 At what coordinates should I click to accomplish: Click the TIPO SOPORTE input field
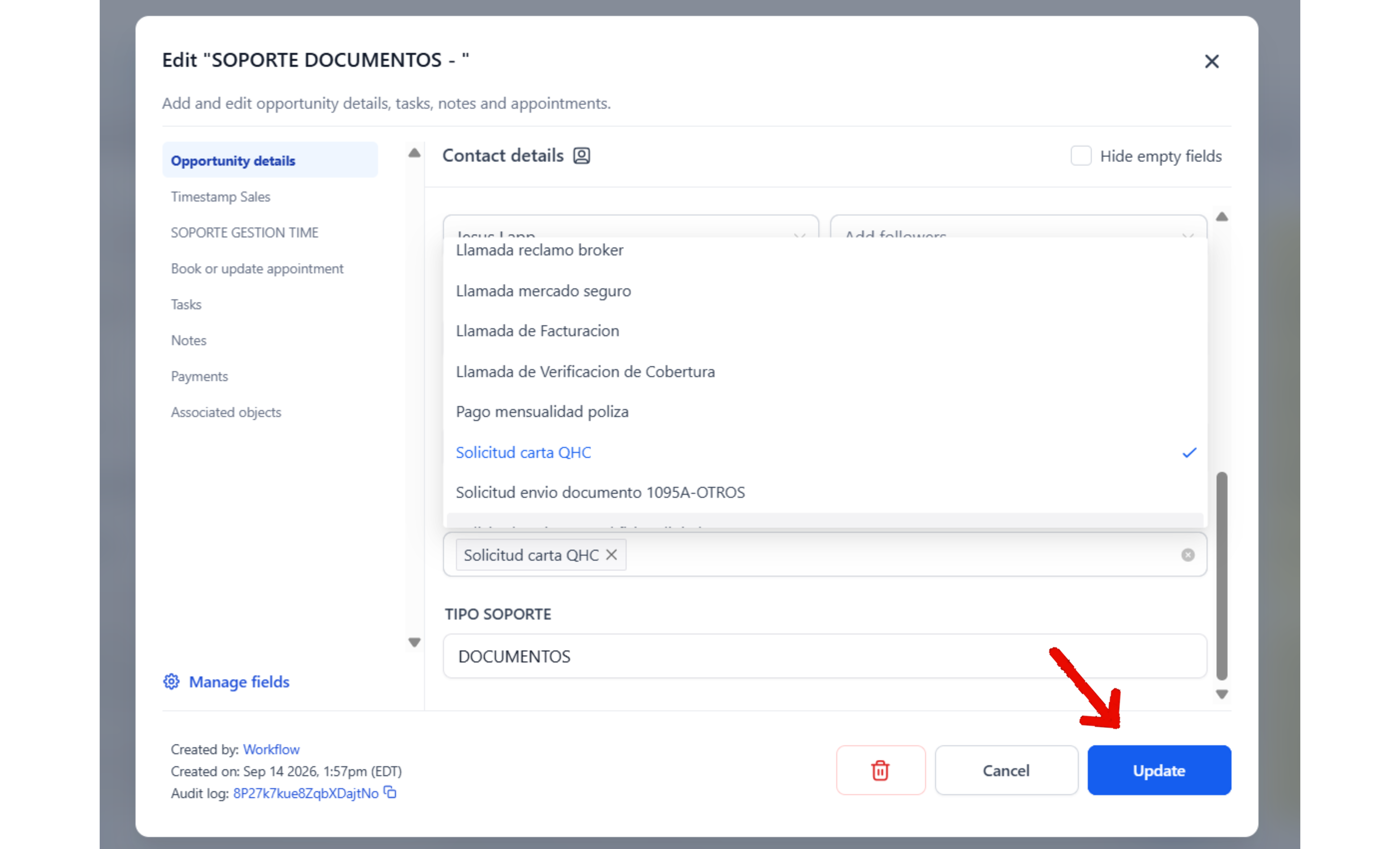pos(825,656)
